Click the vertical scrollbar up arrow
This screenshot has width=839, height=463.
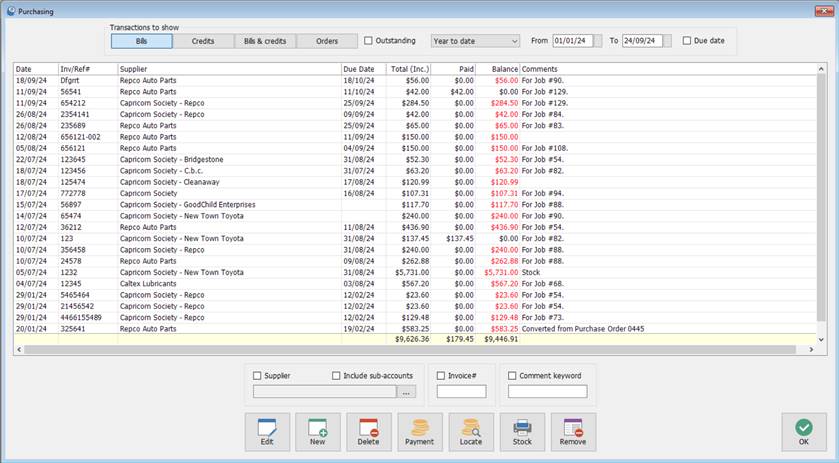point(821,69)
